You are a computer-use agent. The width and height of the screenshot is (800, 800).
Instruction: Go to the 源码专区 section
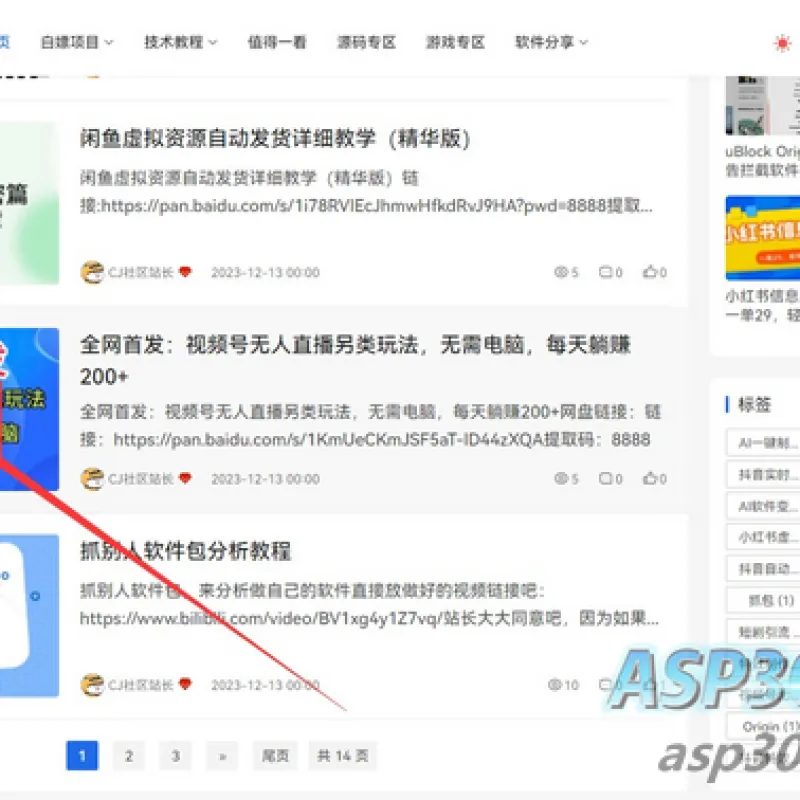366,42
